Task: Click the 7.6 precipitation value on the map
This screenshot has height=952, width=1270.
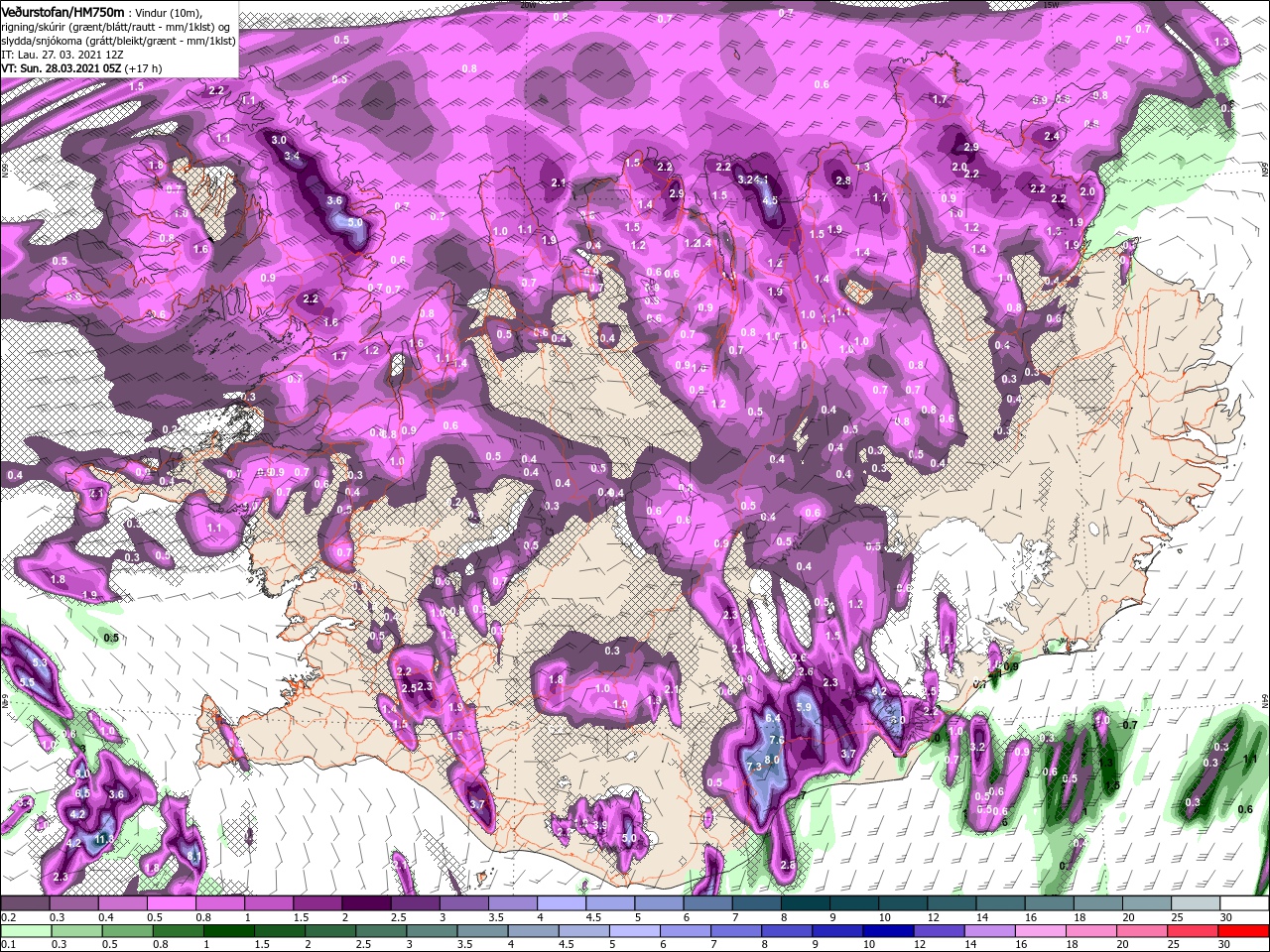Action: pos(777,740)
